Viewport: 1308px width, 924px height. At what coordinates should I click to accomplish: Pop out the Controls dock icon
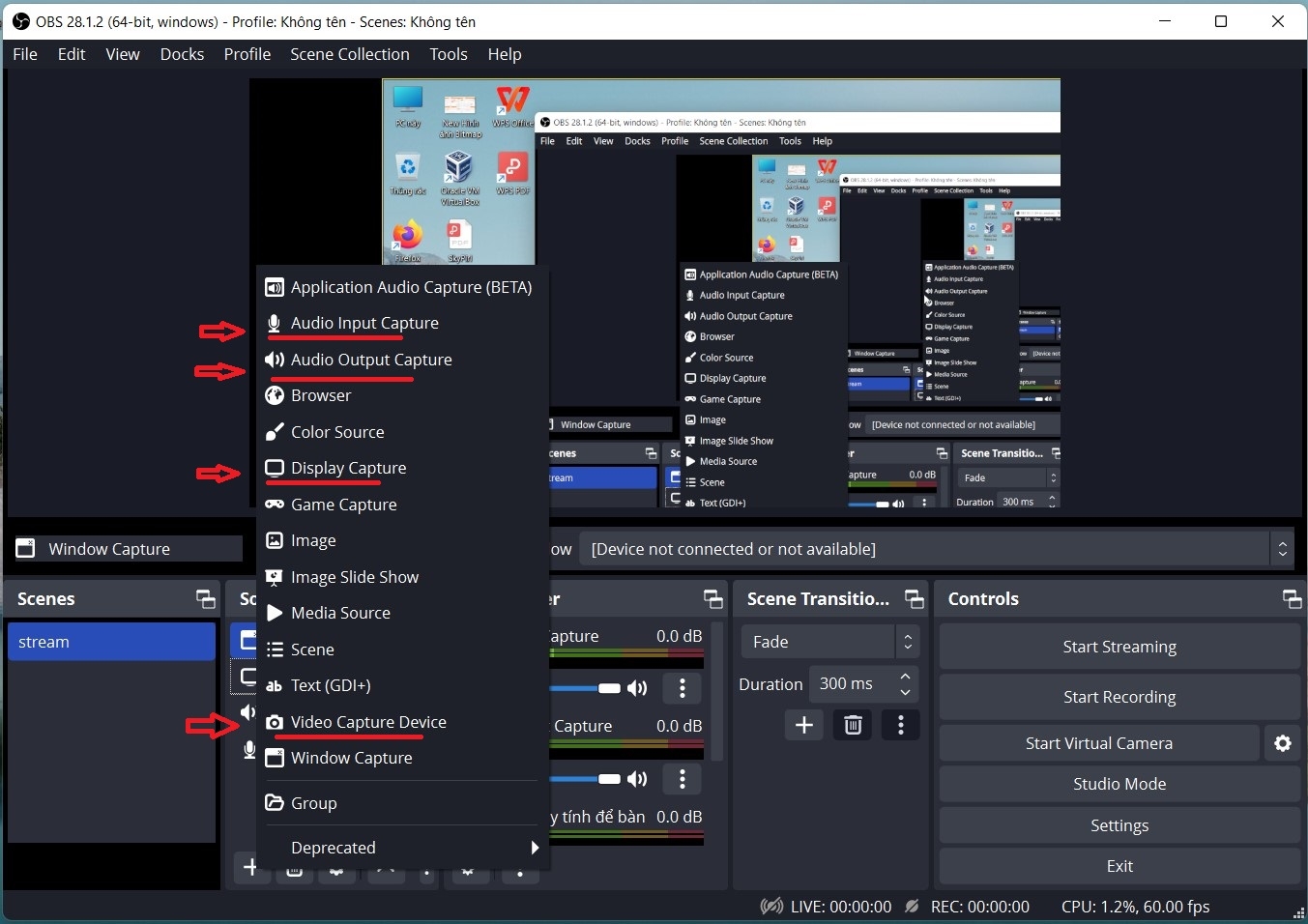click(x=1292, y=599)
